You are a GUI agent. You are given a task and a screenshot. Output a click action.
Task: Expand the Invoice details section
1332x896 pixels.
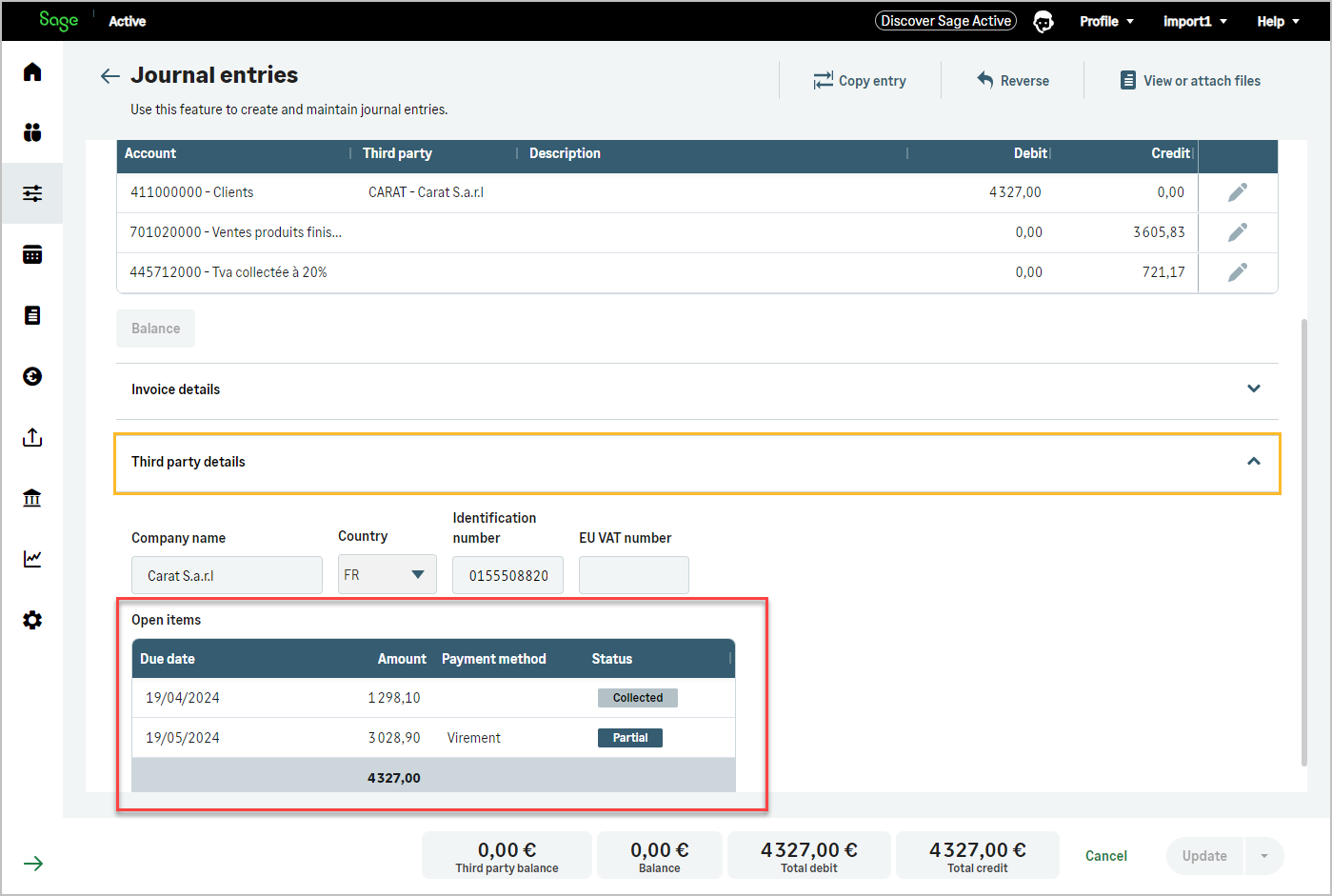pyautogui.click(x=697, y=389)
